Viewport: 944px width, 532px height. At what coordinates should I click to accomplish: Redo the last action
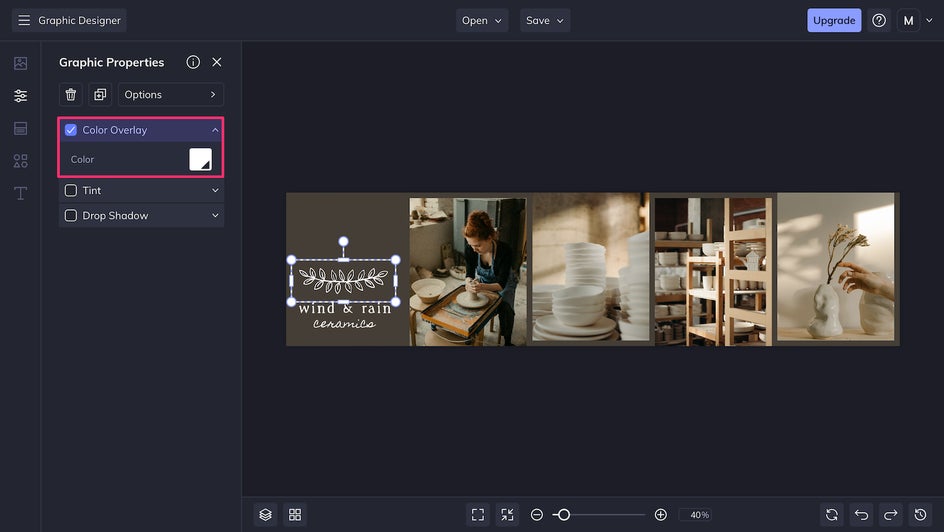coord(891,515)
